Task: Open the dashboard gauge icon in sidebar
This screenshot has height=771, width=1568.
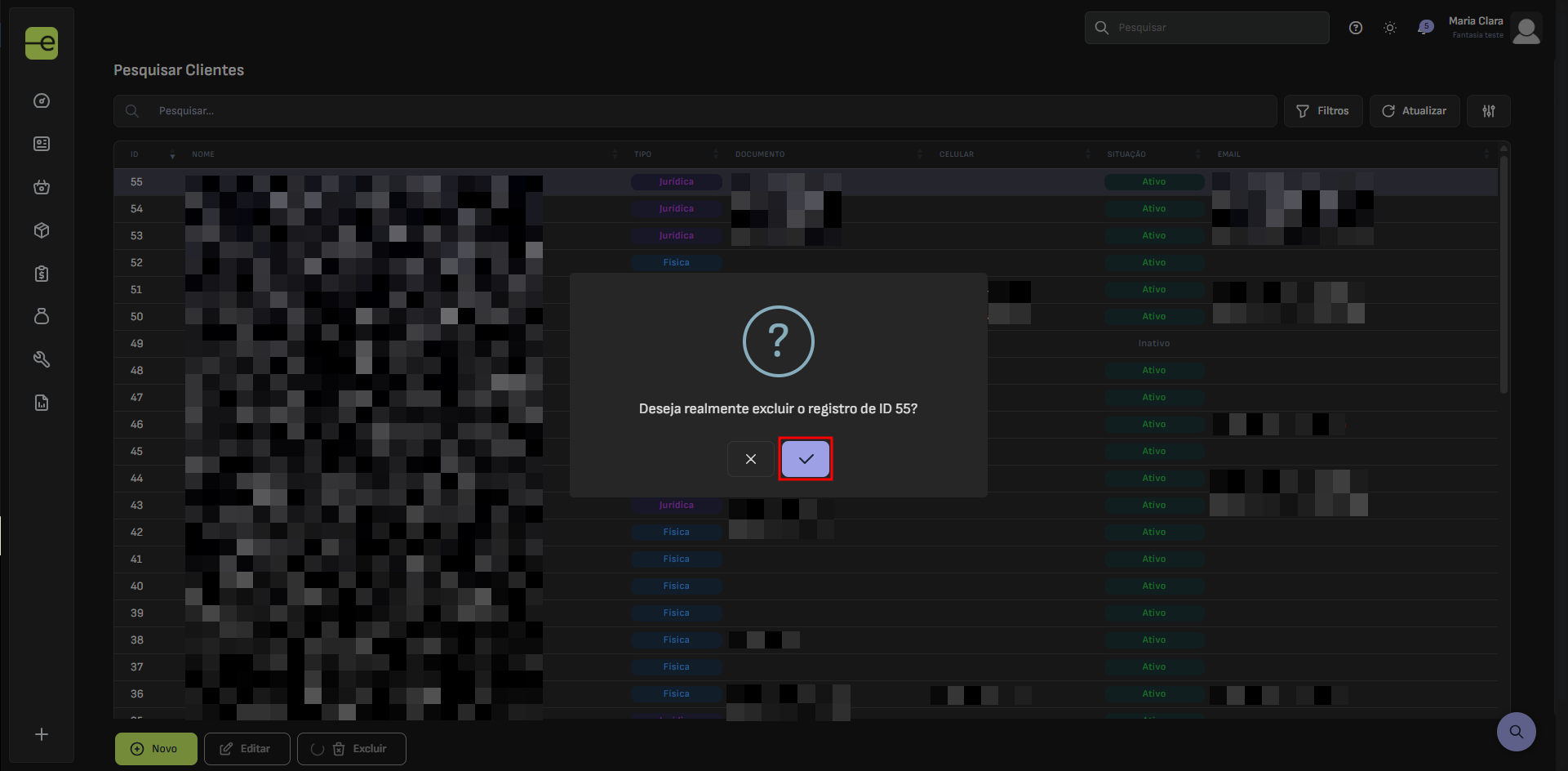Action: pos(42,100)
